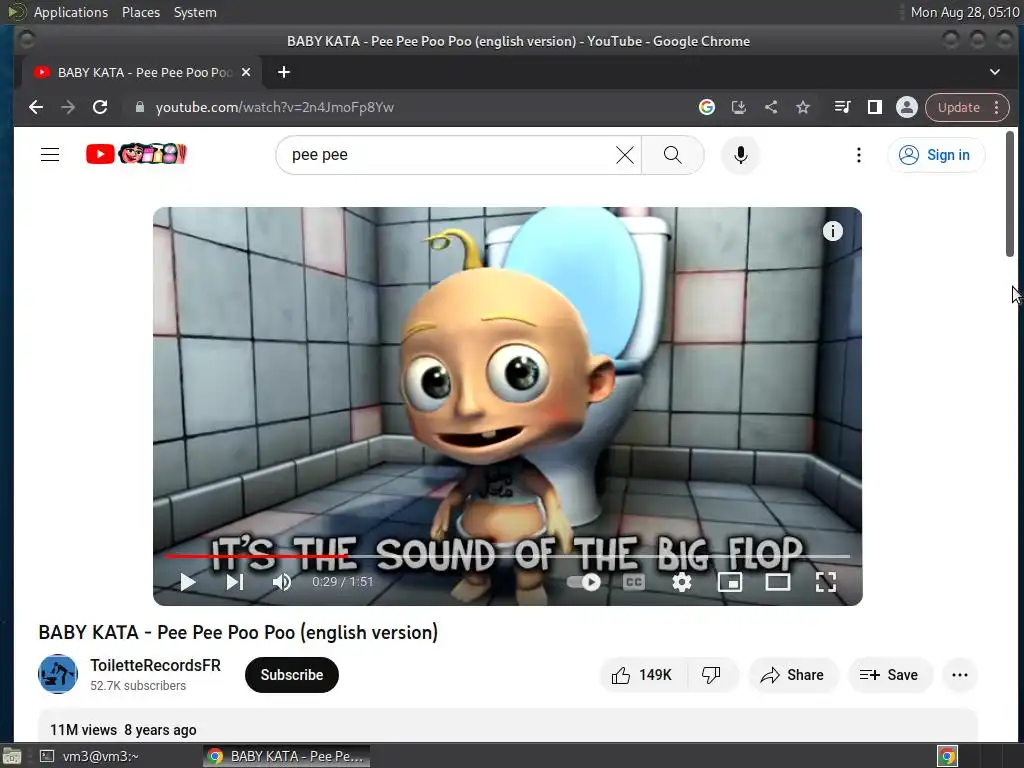Click the Sign in button

(x=936, y=155)
